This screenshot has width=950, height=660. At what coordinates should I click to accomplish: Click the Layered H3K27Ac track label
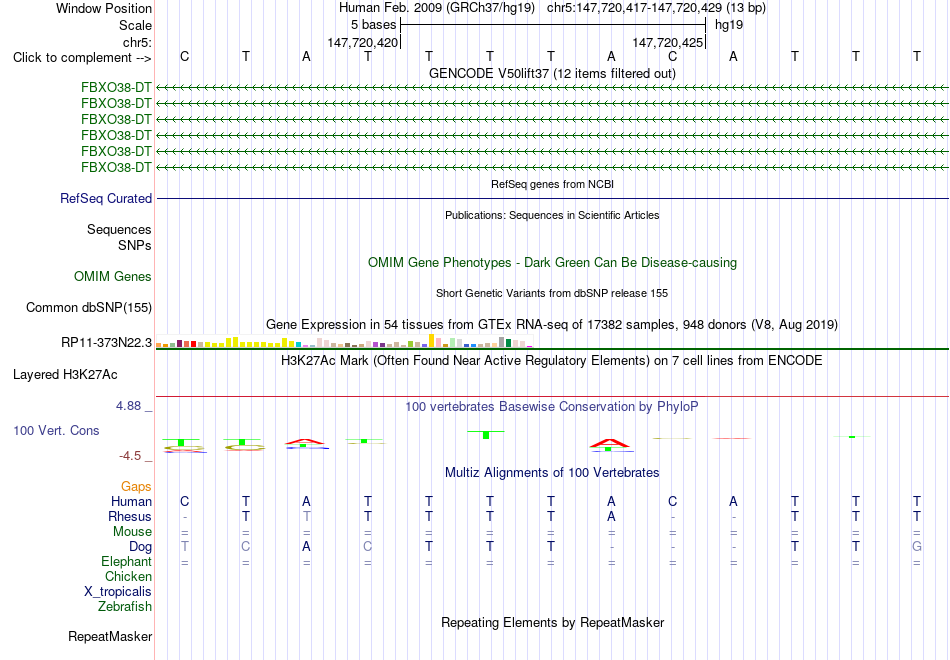click(x=65, y=375)
